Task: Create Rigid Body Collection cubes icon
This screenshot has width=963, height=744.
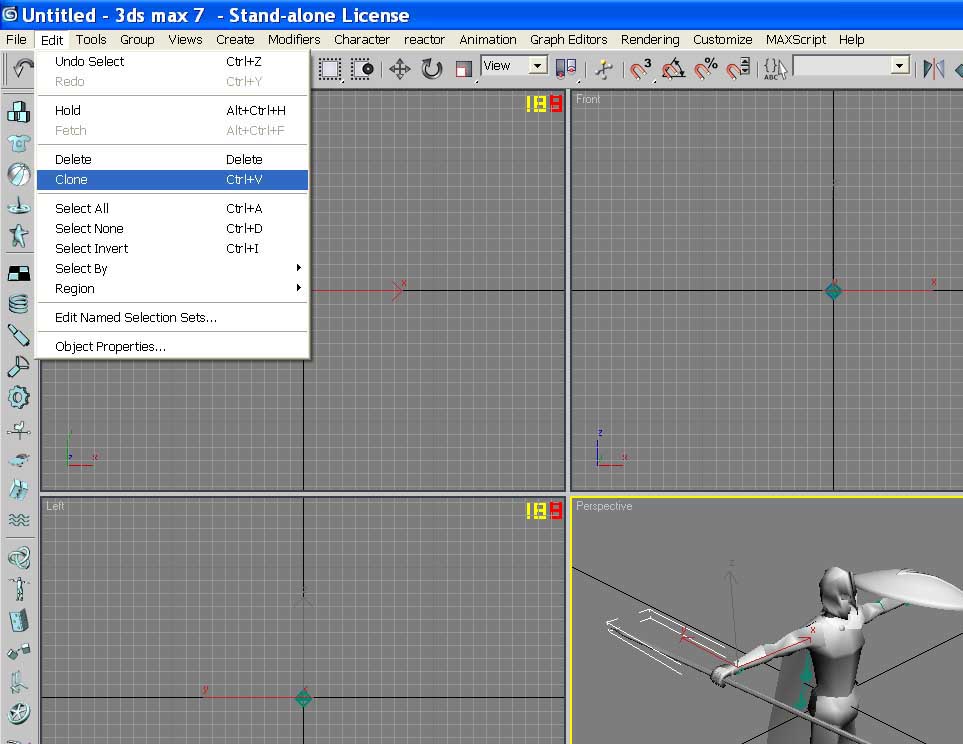Action: 18,112
